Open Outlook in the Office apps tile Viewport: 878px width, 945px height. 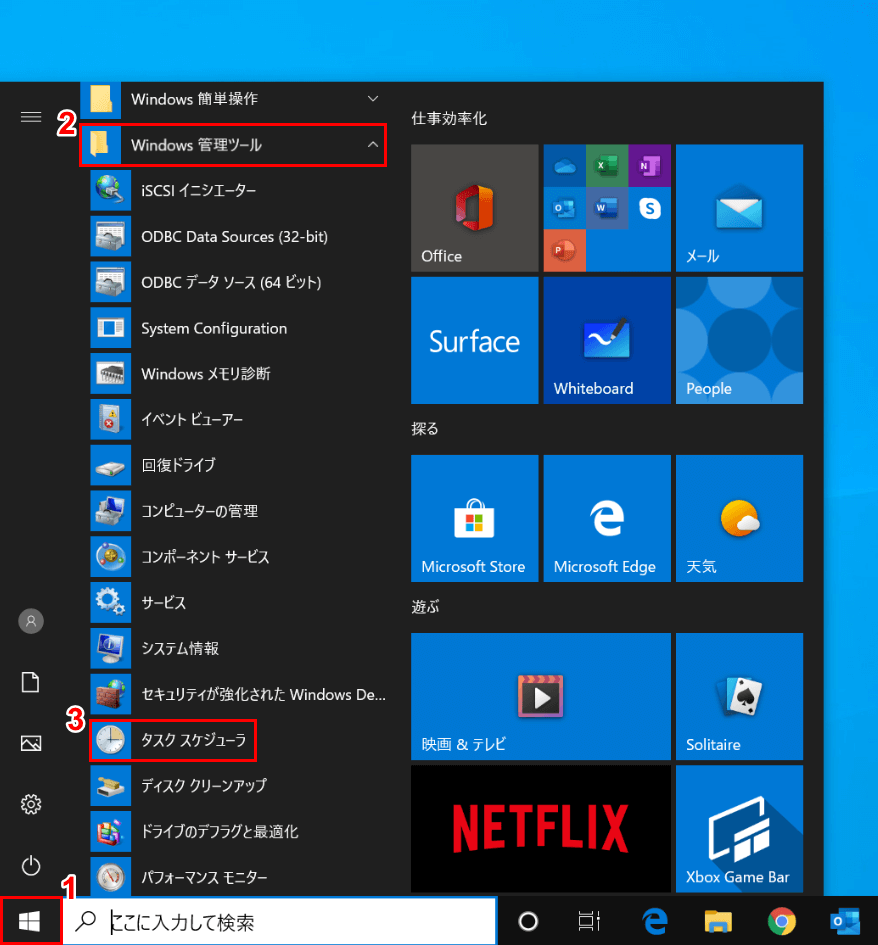click(x=565, y=208)
